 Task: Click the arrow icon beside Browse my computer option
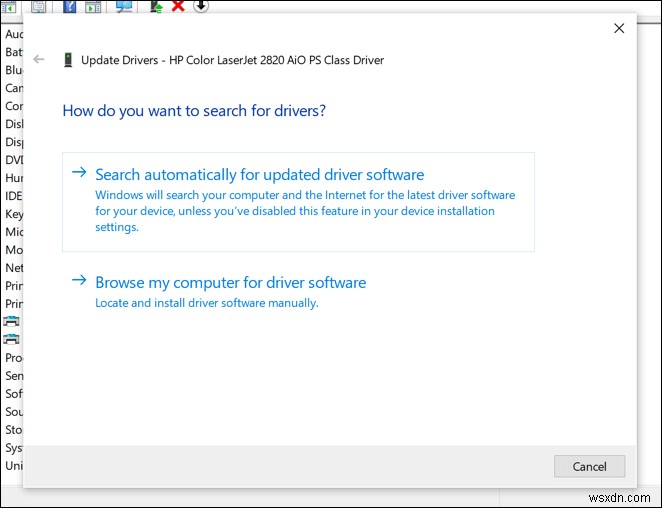(x=79, y=280)
